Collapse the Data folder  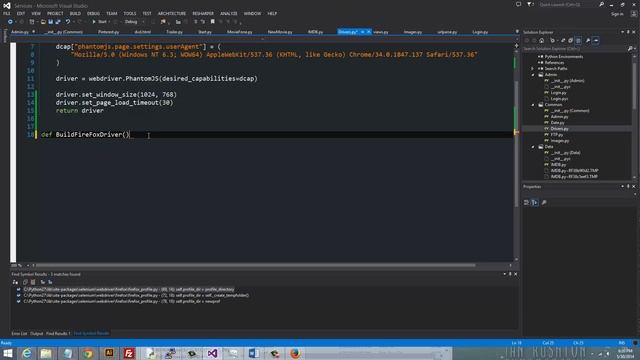click(533, 147)
